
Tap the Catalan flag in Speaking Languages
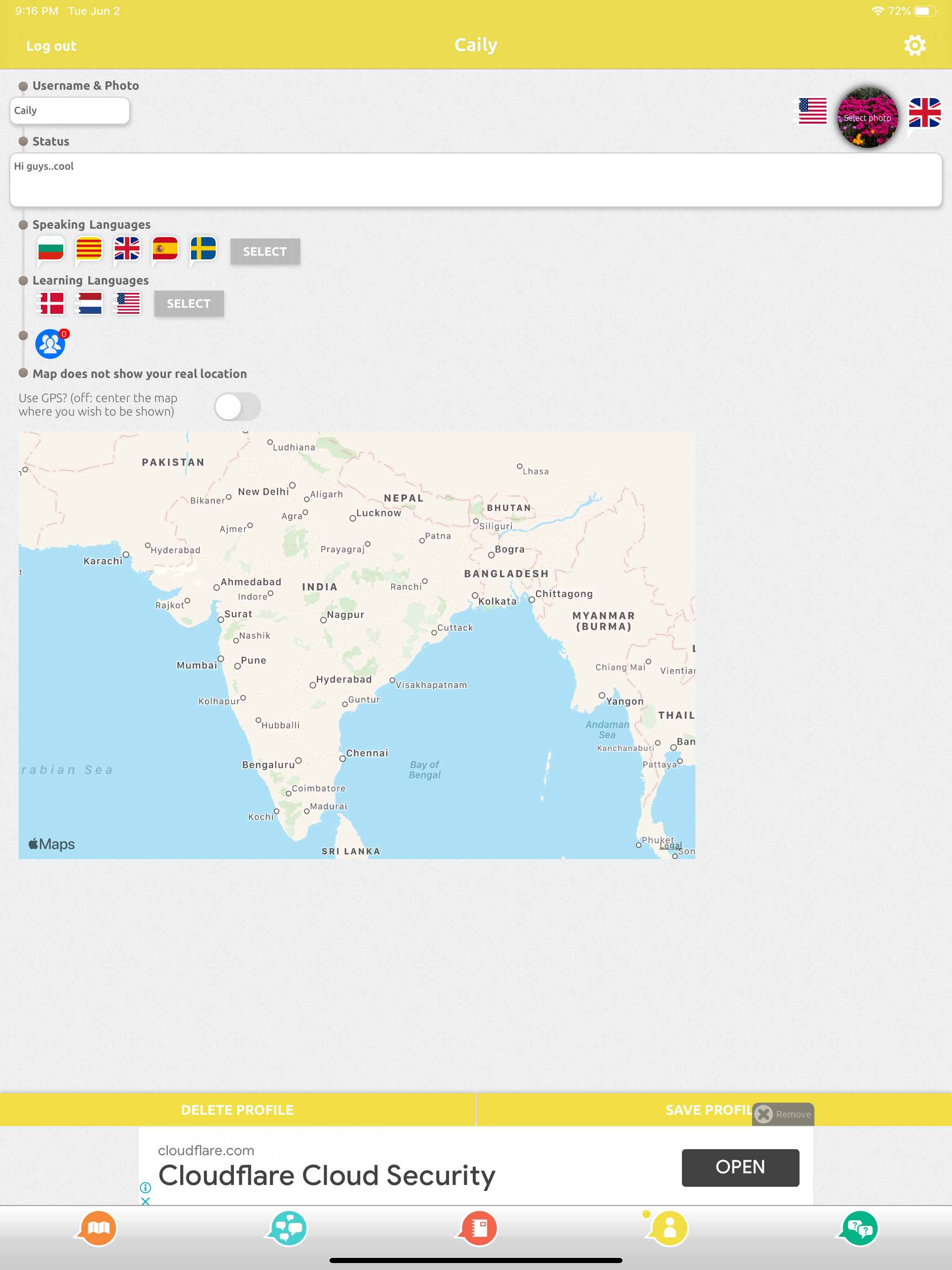[89, 250]
